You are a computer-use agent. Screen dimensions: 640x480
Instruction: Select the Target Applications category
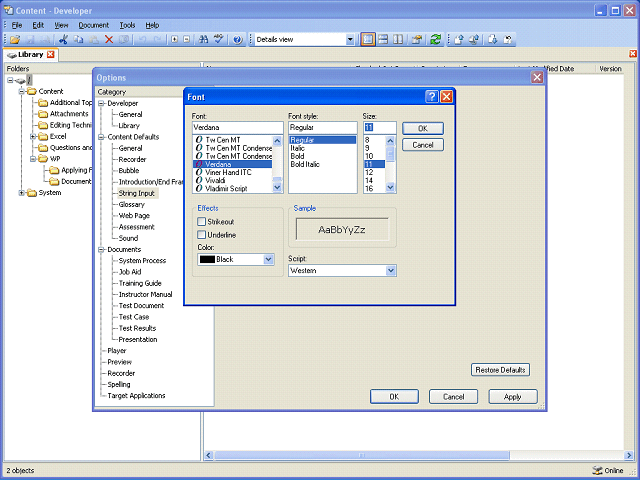pos(136,396)
